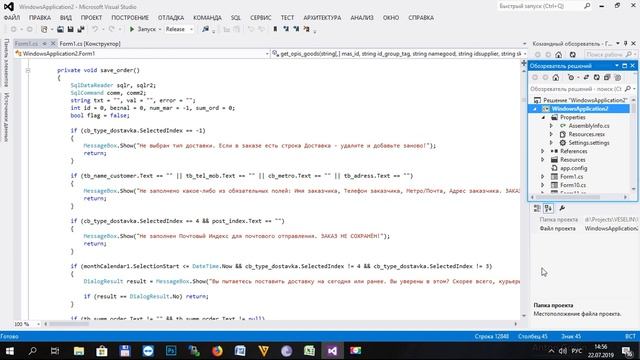Click the Alphabetical sort icon in Properties panel
This screenshot has height=360, width=640.
click(548, 209)
